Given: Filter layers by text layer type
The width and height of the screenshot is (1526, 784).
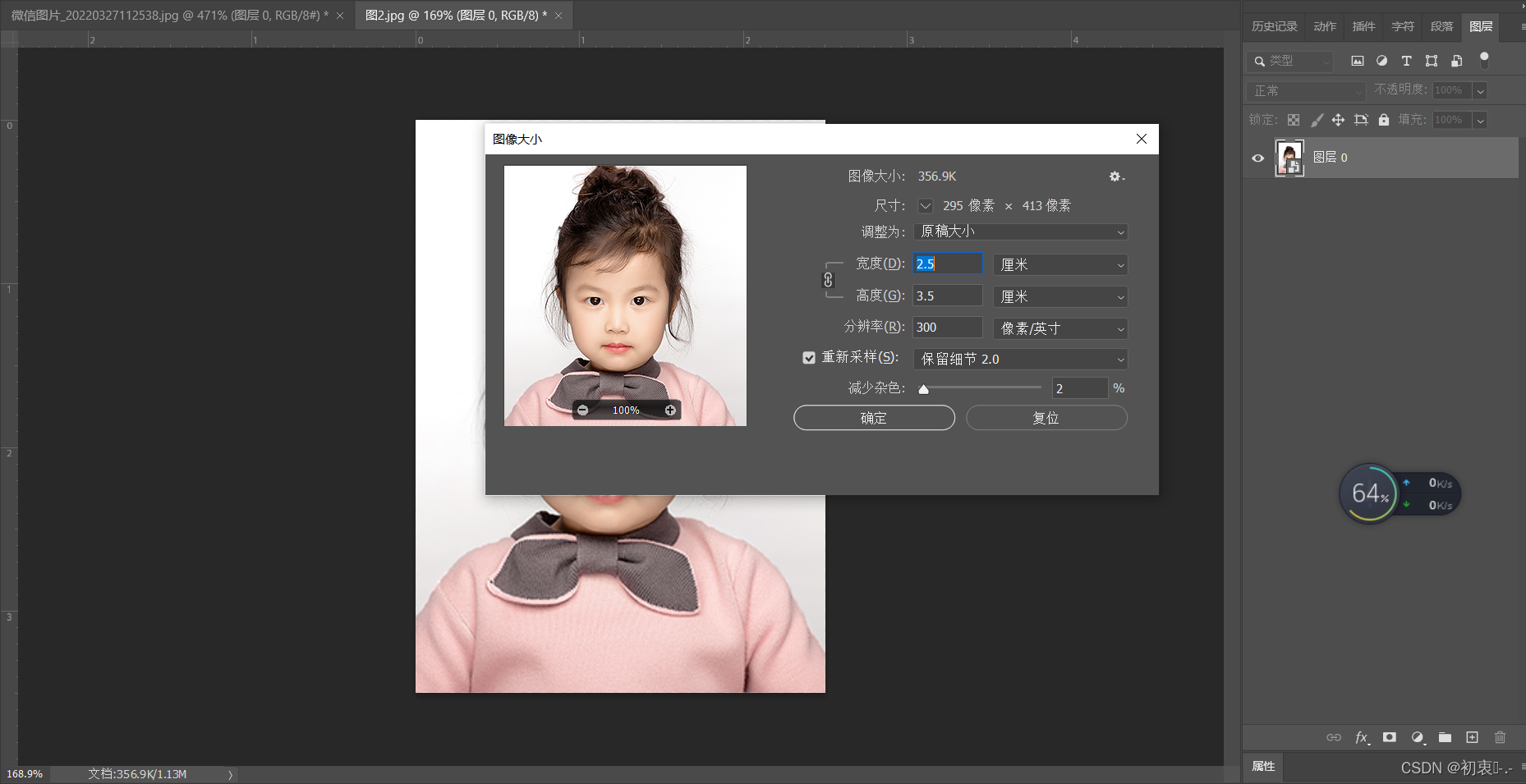Looking at the screenshot, I should pyautogui.click(x=1406, y=61).
